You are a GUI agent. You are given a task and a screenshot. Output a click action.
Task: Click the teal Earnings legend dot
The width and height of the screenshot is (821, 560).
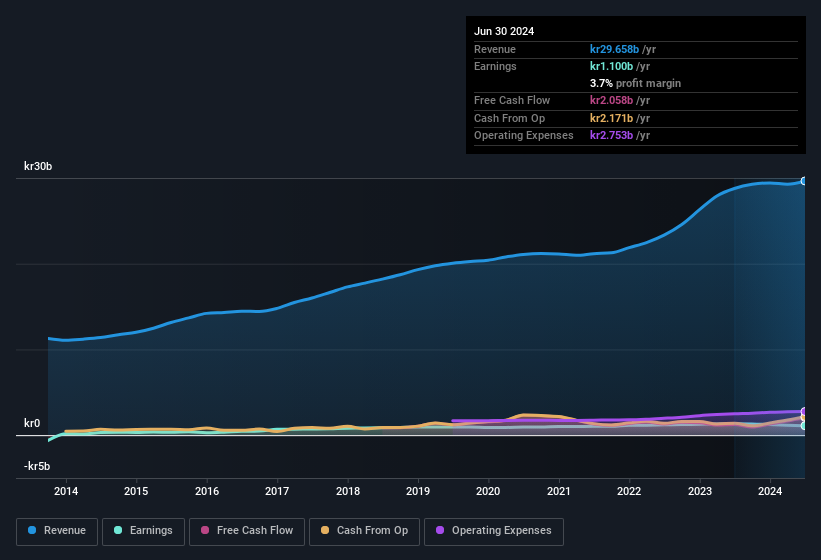click(x=119, y=530)
